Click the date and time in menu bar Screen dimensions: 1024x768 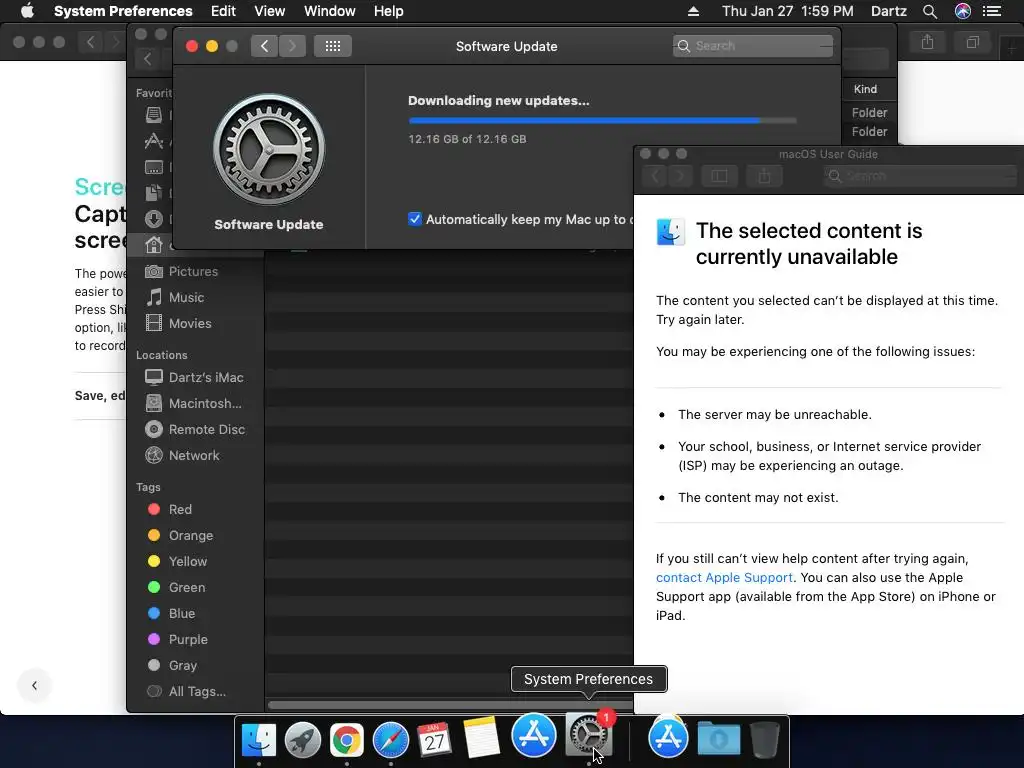[788, 11]
